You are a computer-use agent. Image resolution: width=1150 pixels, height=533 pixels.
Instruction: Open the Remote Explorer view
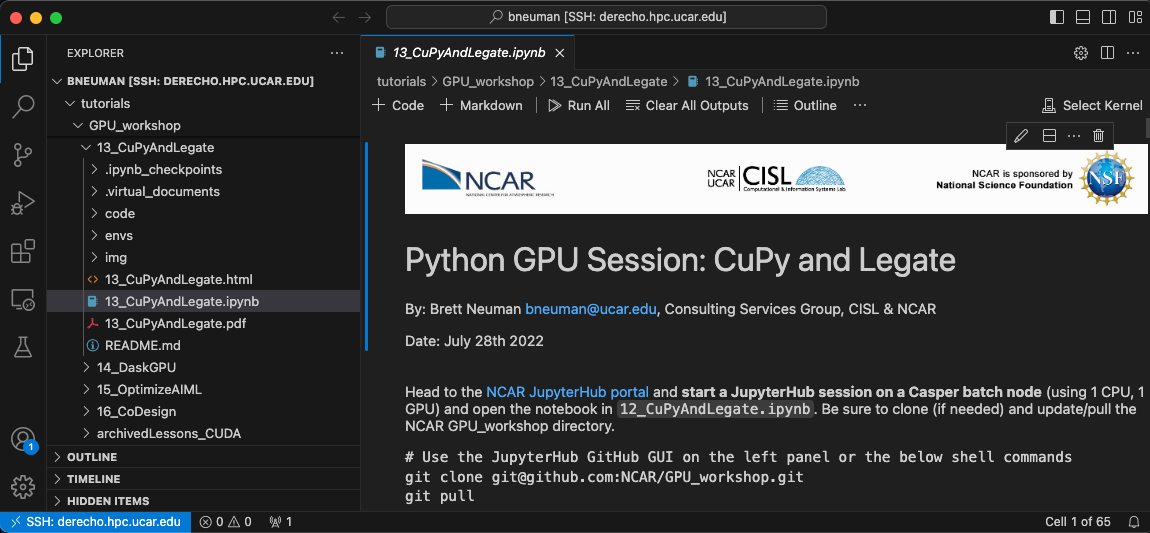pos(22,299)
